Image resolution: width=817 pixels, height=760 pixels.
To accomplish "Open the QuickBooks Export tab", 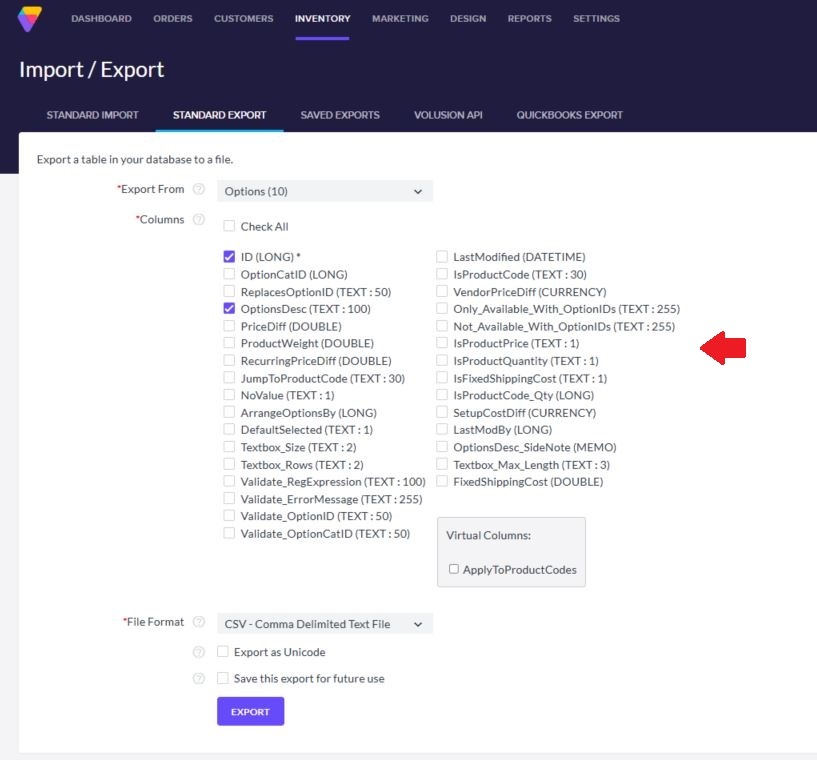I will pyautogui.click(x=569, y=115).
